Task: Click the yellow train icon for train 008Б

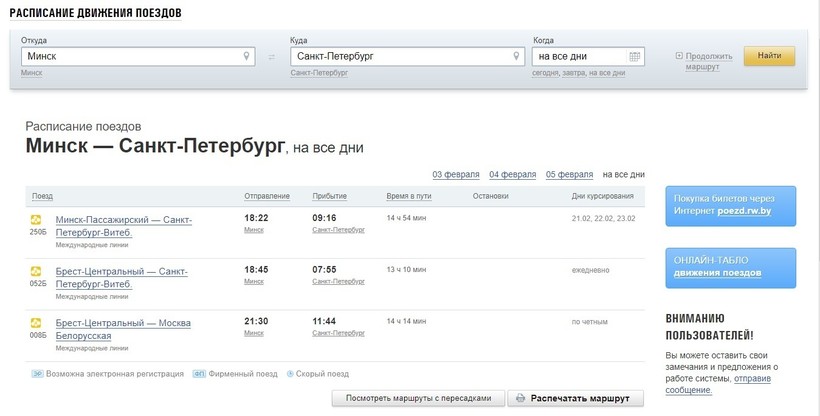Action: click(37, 323)
